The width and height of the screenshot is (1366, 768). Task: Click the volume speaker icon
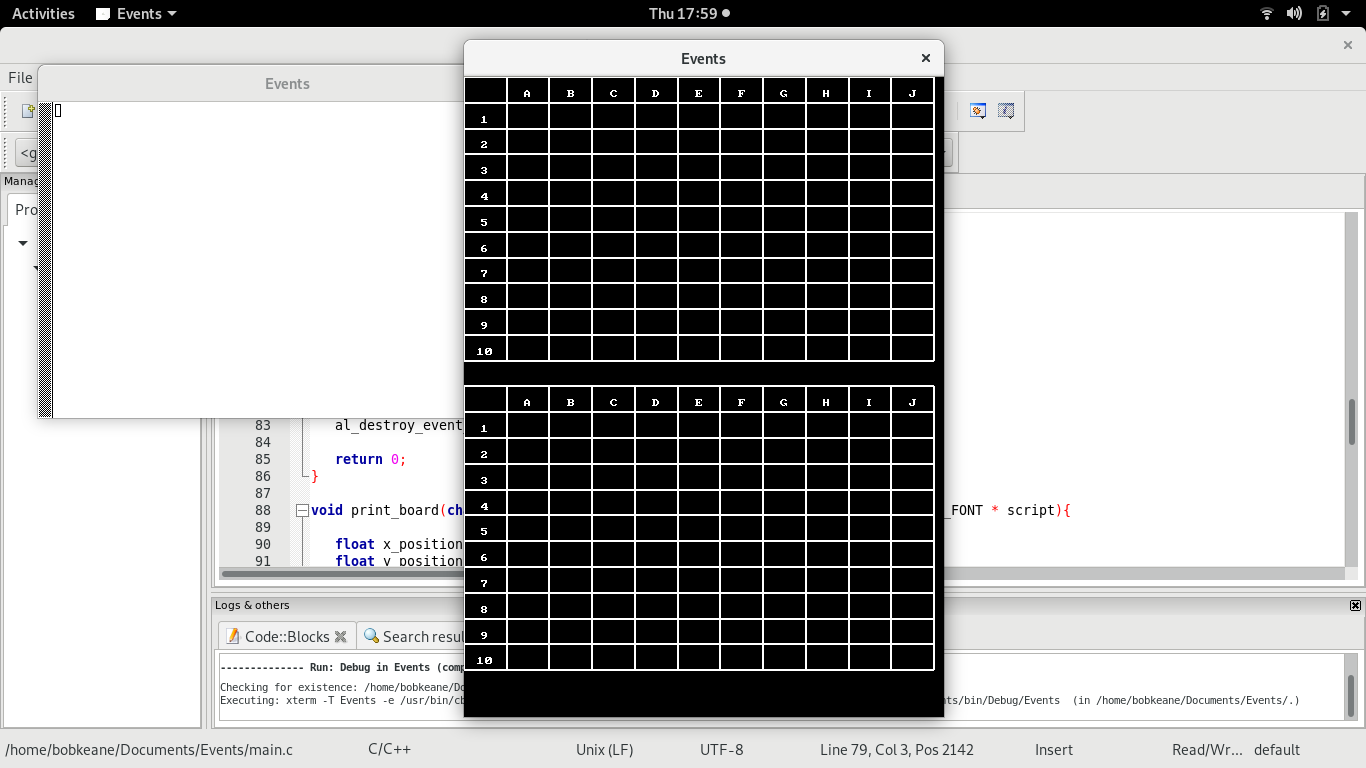[1294, 13]
